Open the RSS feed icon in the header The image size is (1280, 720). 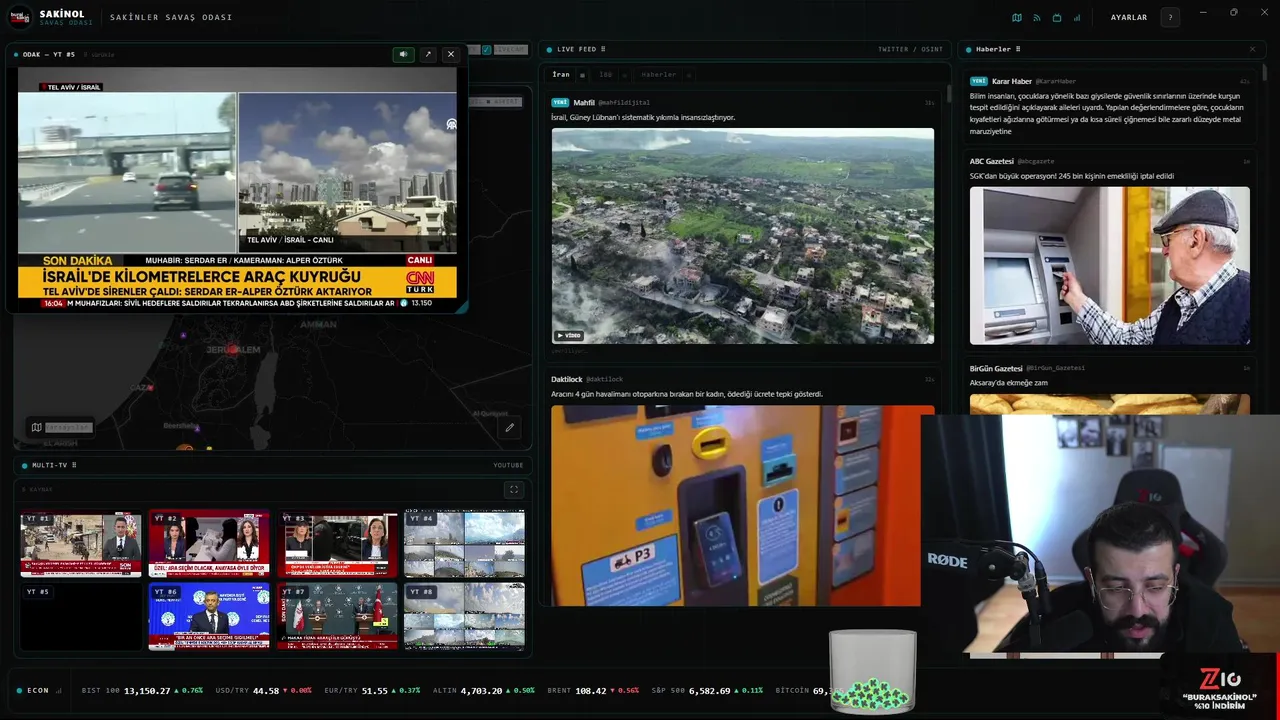1037,17
